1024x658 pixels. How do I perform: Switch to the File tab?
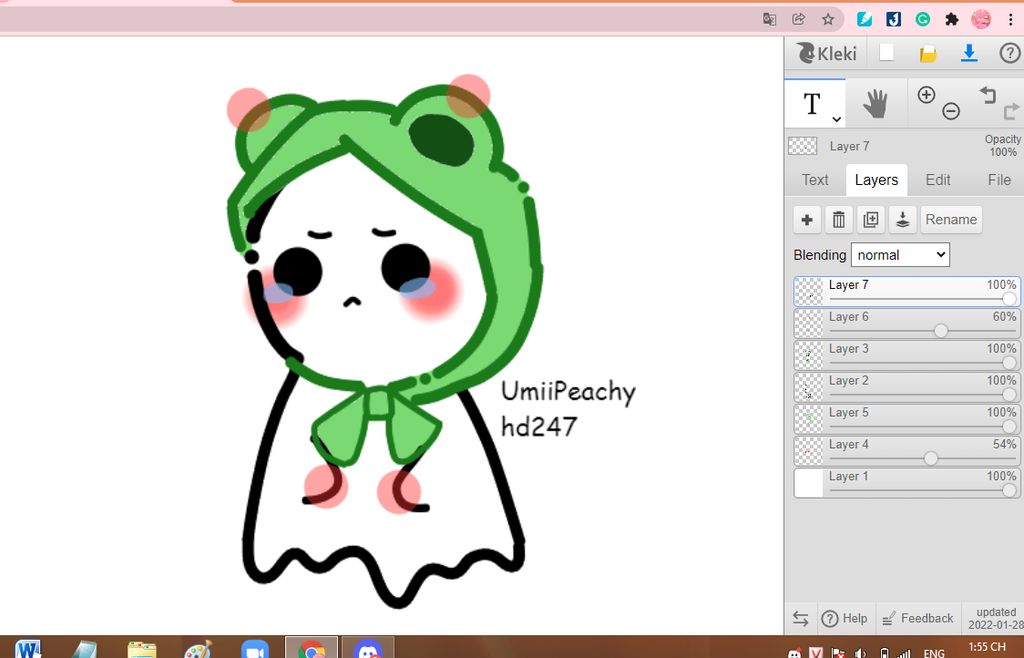click(999, 180)
